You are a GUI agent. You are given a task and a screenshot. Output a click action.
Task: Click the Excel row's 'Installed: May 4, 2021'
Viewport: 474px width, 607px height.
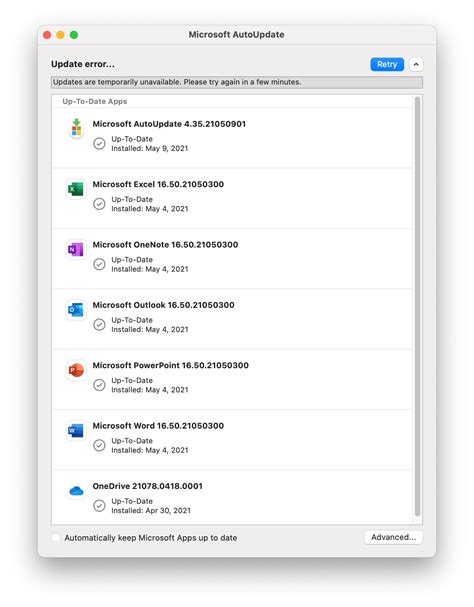[x=149, y=209]
